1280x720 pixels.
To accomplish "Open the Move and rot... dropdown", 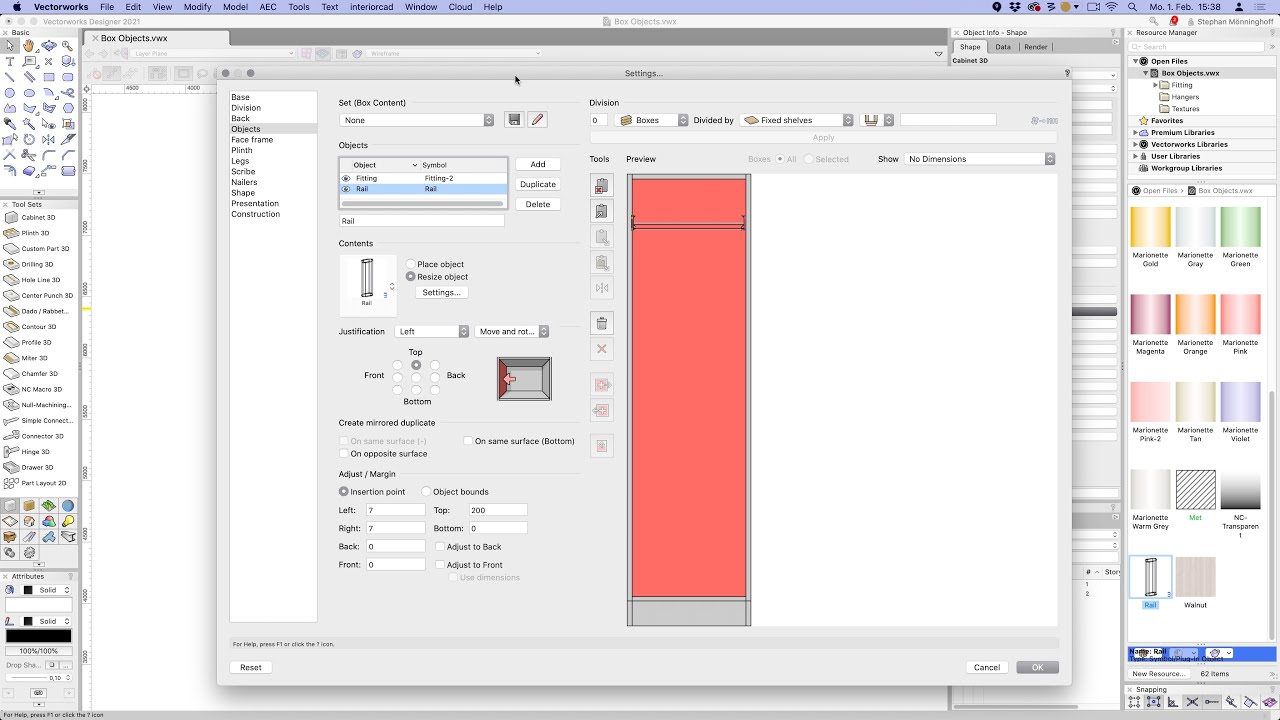I will pos(512,331).
